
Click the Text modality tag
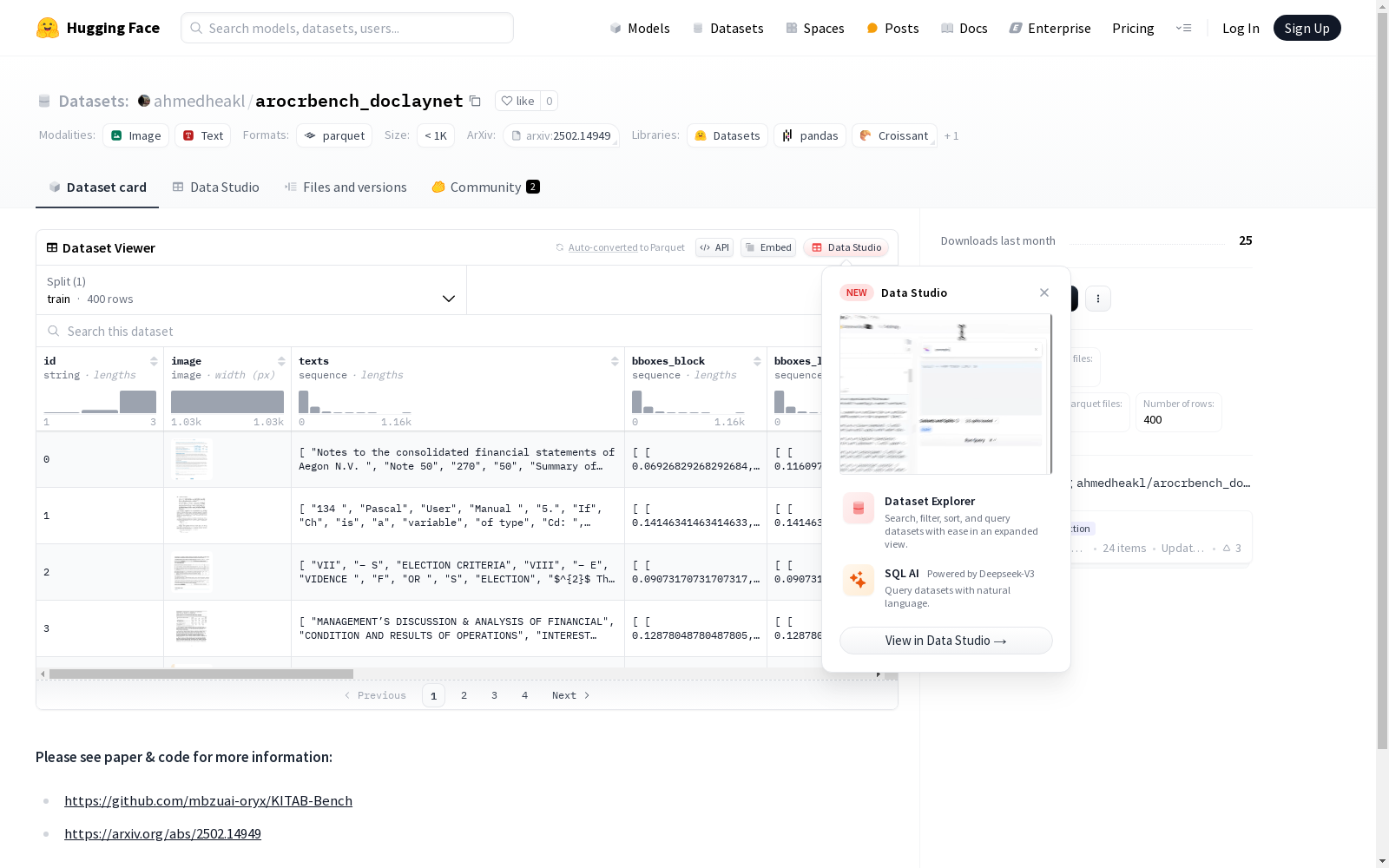coord(203,135)
